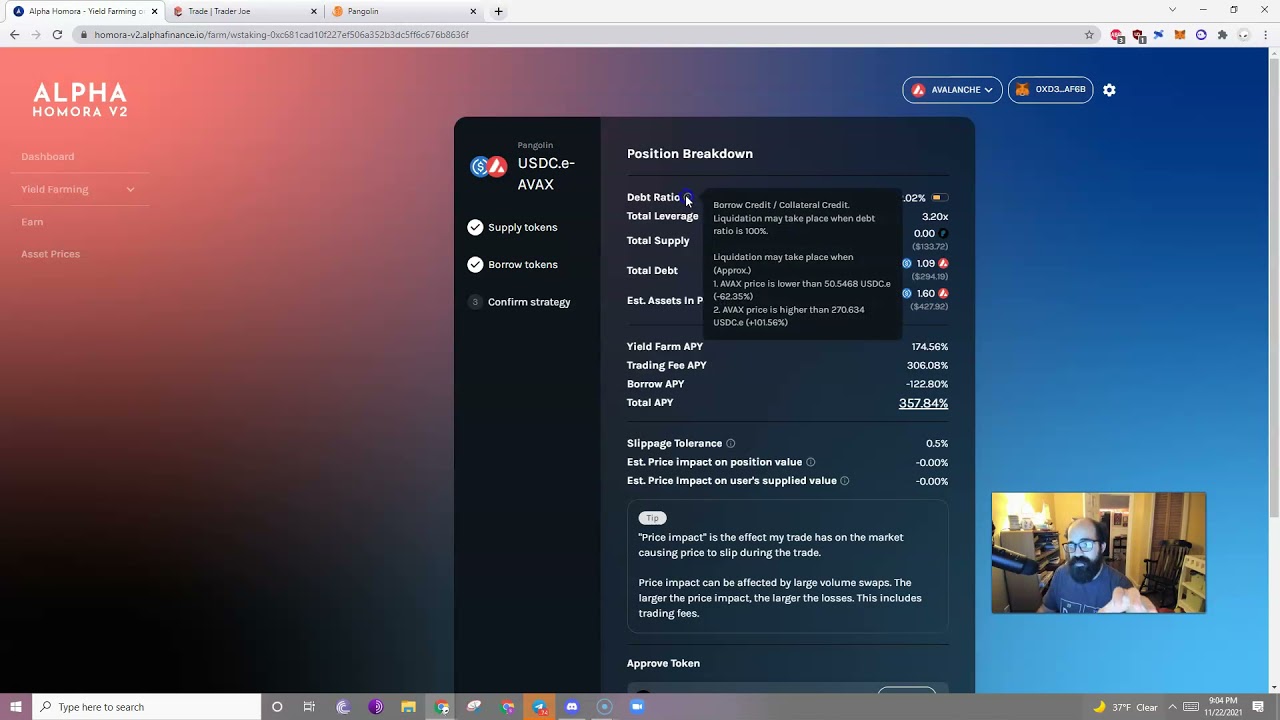Open the MetaMask fox browser extension
The image size is (1280, 720).
(1180, 35)
